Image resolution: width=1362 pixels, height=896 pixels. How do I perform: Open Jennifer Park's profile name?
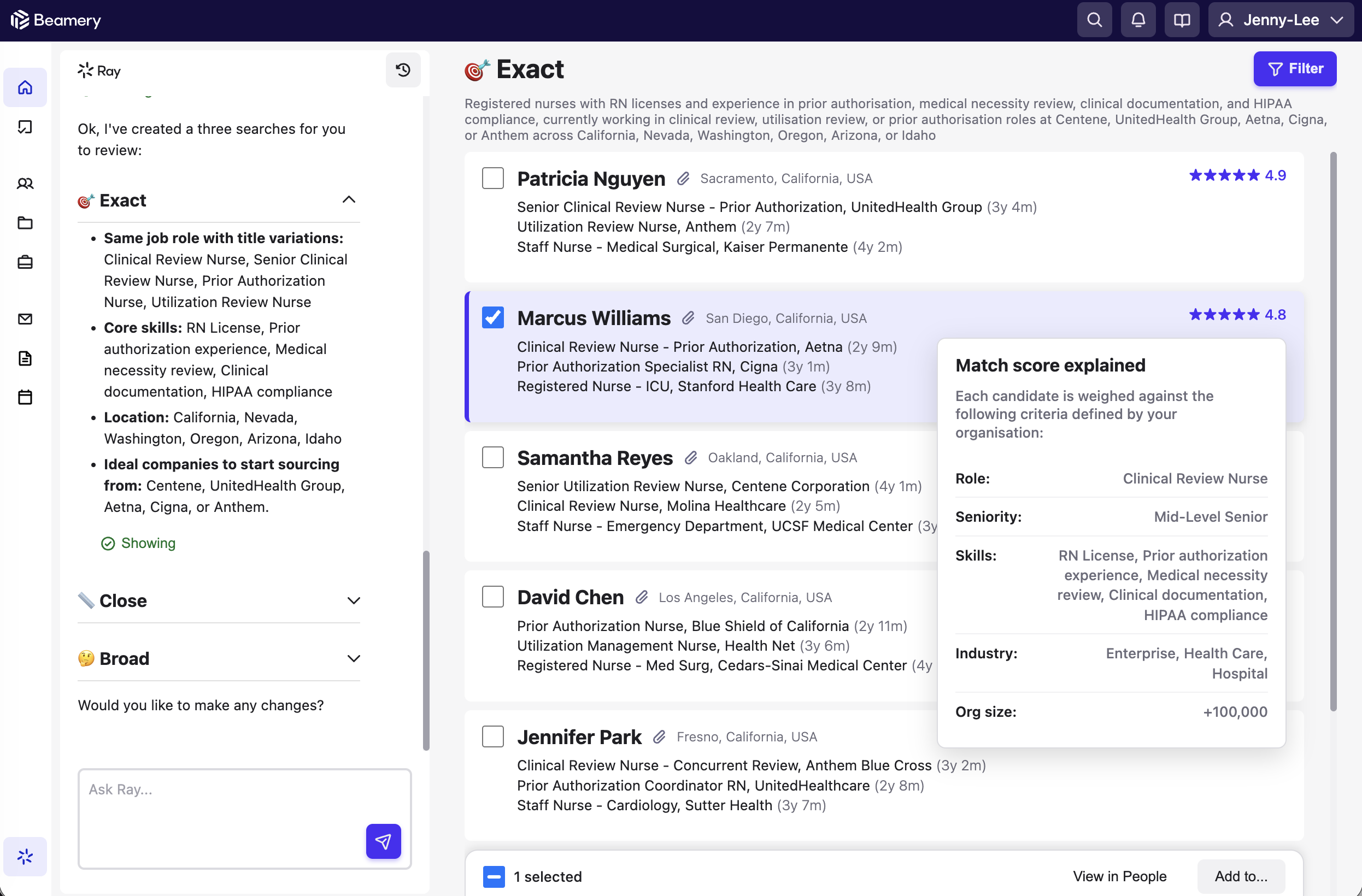tap(579, 737)
